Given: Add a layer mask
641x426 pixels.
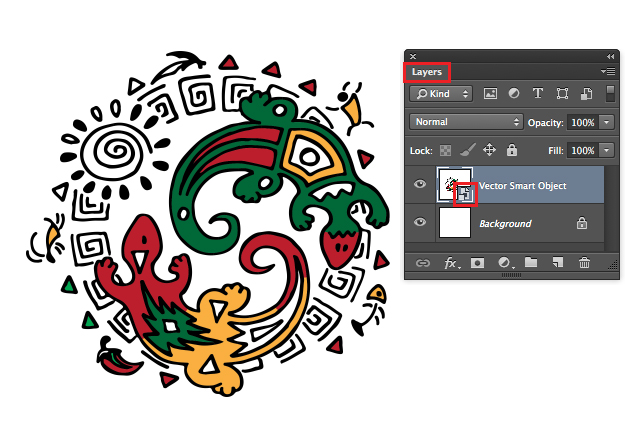Looking at the screenshot, I should coord(478,263).
